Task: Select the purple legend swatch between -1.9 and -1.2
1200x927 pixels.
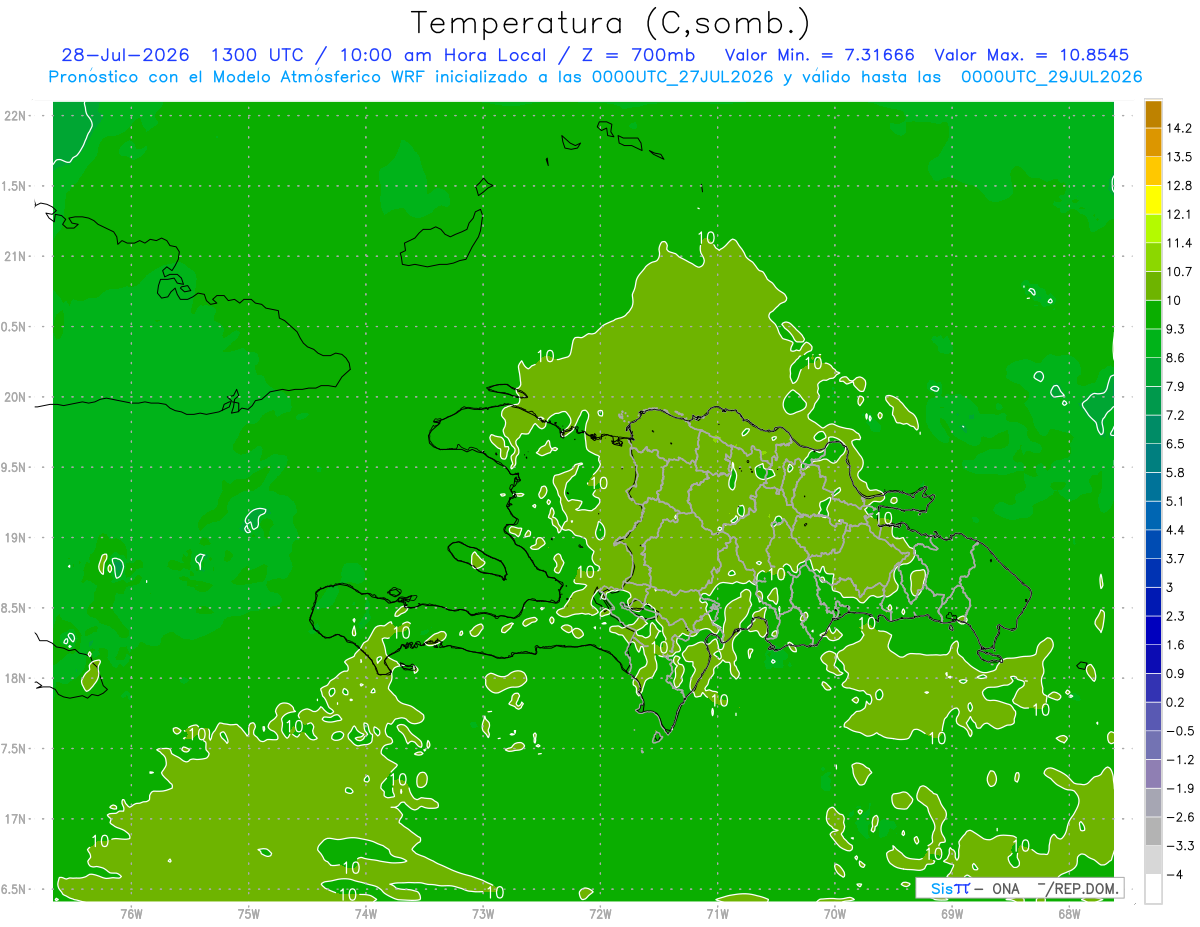Action: point(1153,774)
